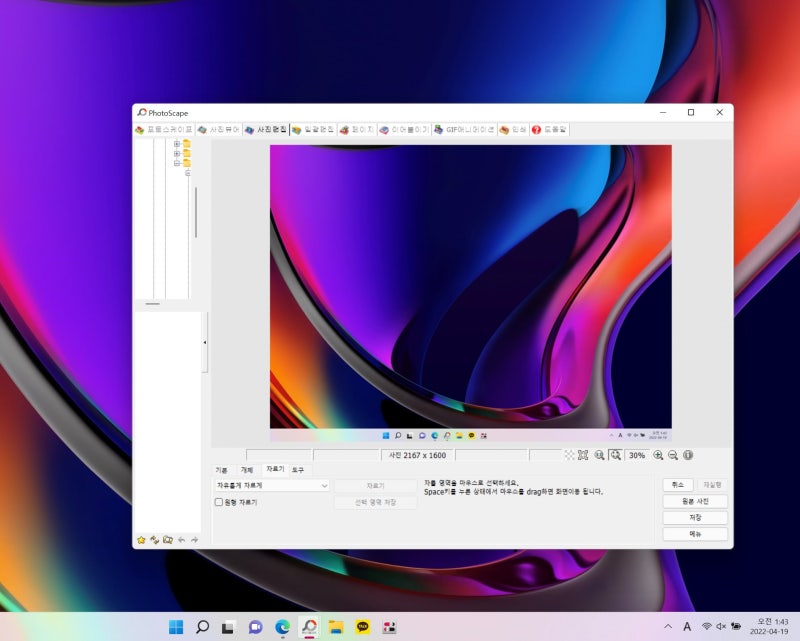Click the zoom out minus magnifier
This screenshot has width=800, height=641.
click(673, 455)
